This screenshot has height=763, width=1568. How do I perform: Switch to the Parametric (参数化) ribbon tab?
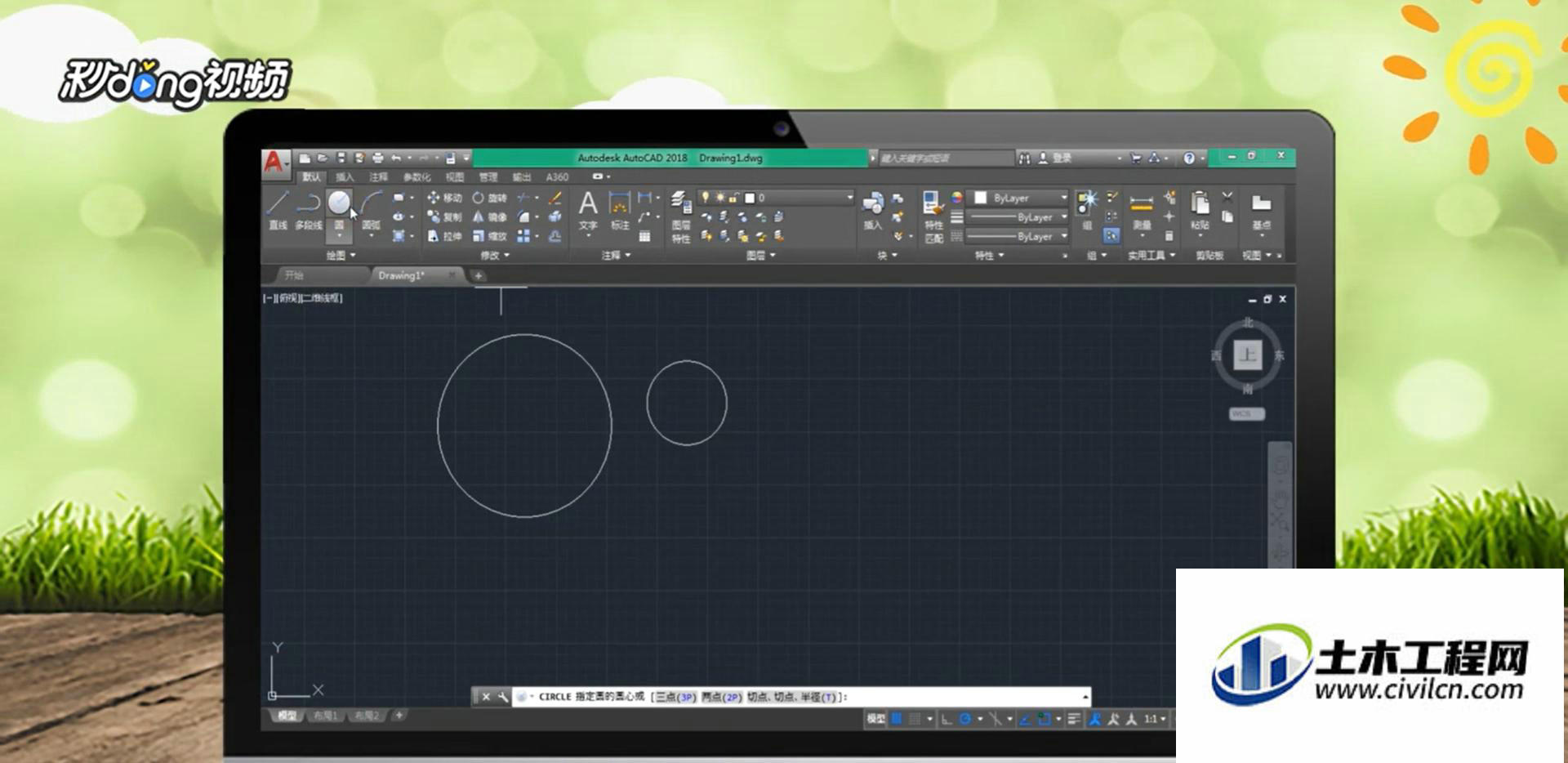click(416, 177)
